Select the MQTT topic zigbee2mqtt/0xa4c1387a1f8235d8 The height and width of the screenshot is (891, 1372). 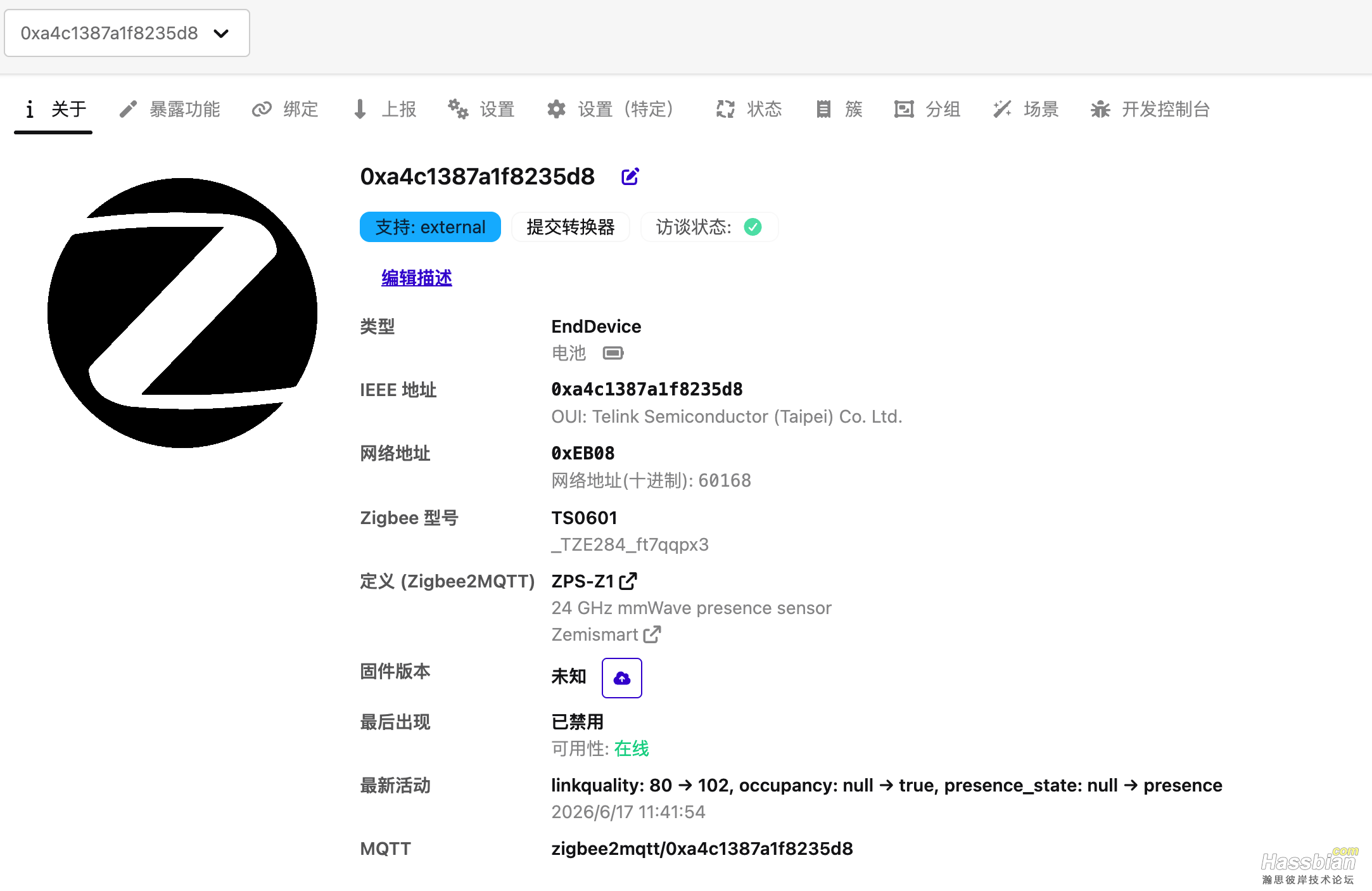(x=702, y=849)
